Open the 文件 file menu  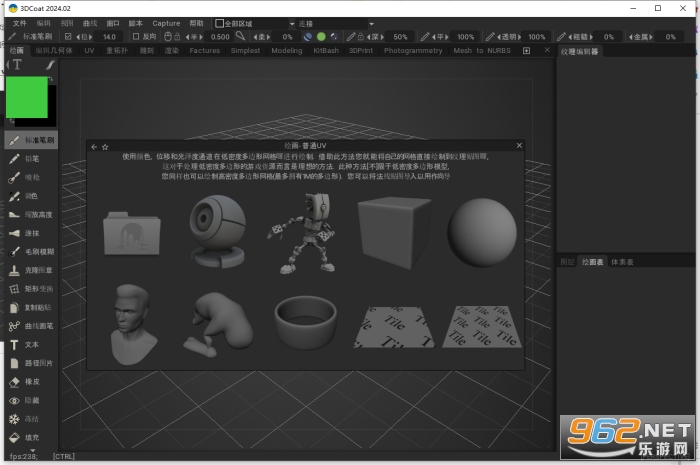(x=19, y=23)
